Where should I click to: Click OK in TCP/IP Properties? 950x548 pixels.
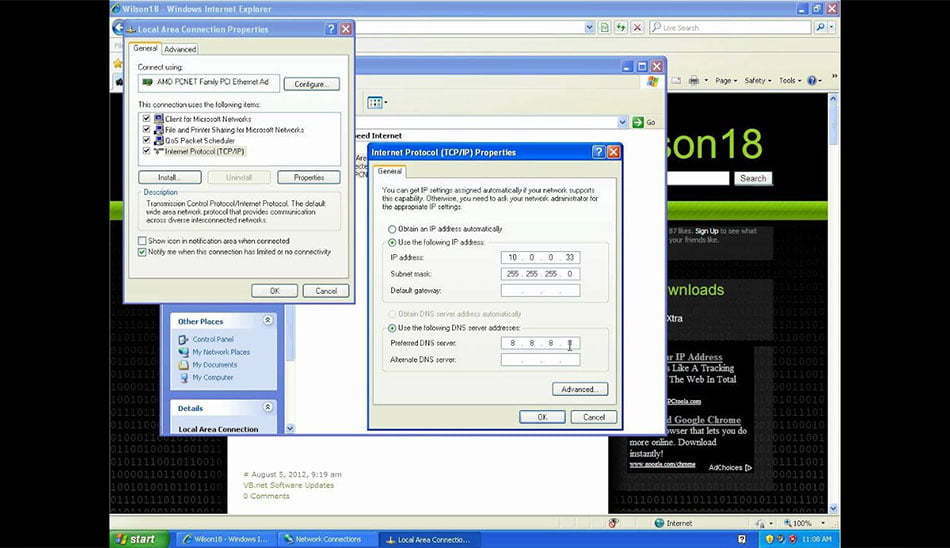[542, 417]
